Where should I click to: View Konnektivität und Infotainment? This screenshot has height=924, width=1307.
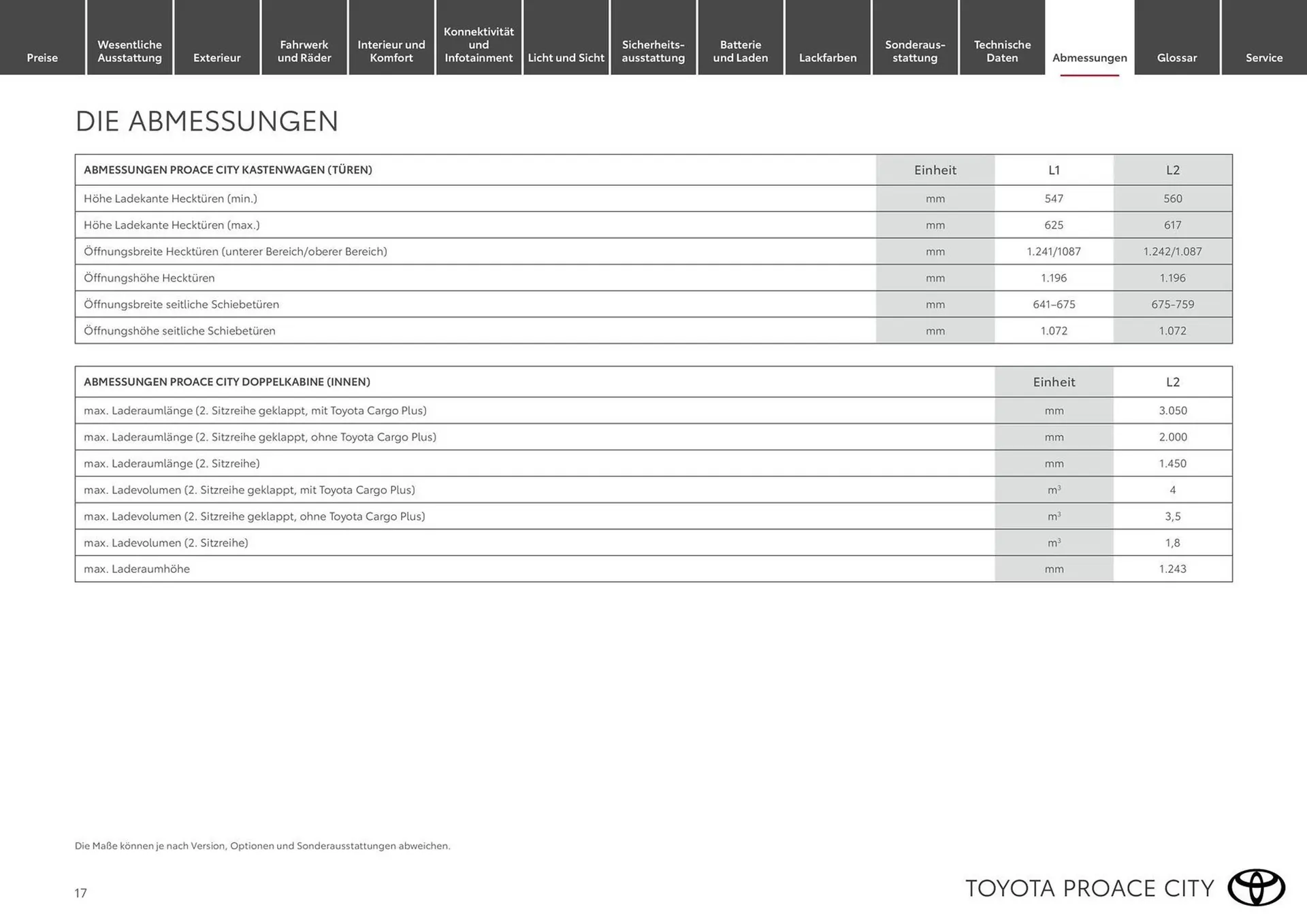(x=479, y=44)
